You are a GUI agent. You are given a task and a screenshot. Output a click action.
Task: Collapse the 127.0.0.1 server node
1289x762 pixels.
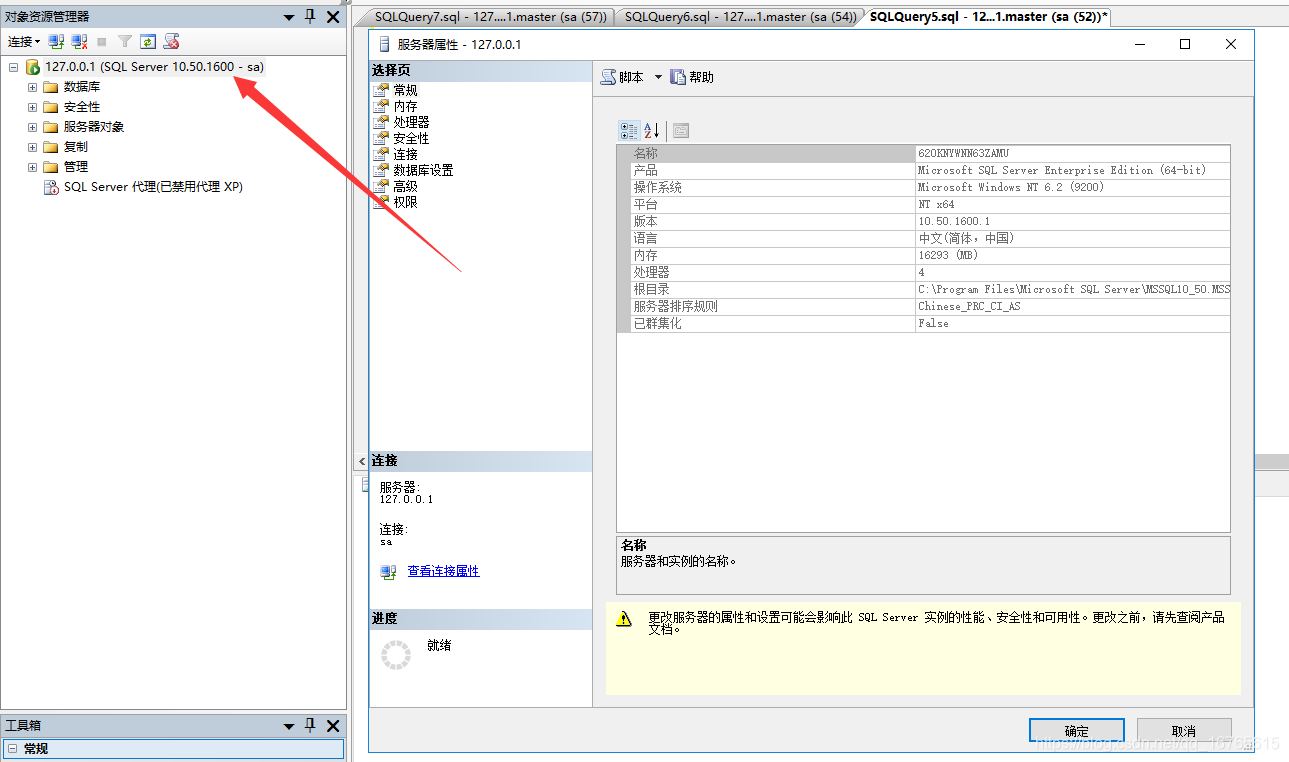click(13, 67)
